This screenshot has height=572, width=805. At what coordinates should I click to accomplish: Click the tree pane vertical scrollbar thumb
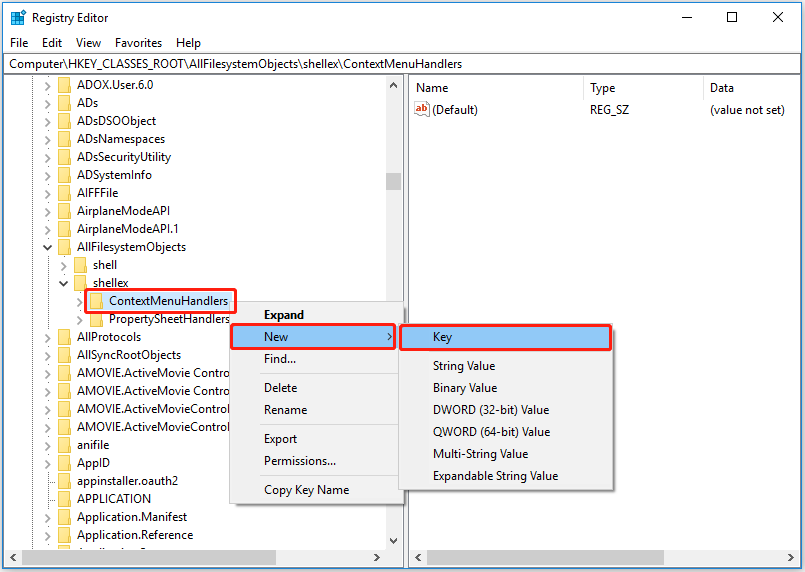393,181
